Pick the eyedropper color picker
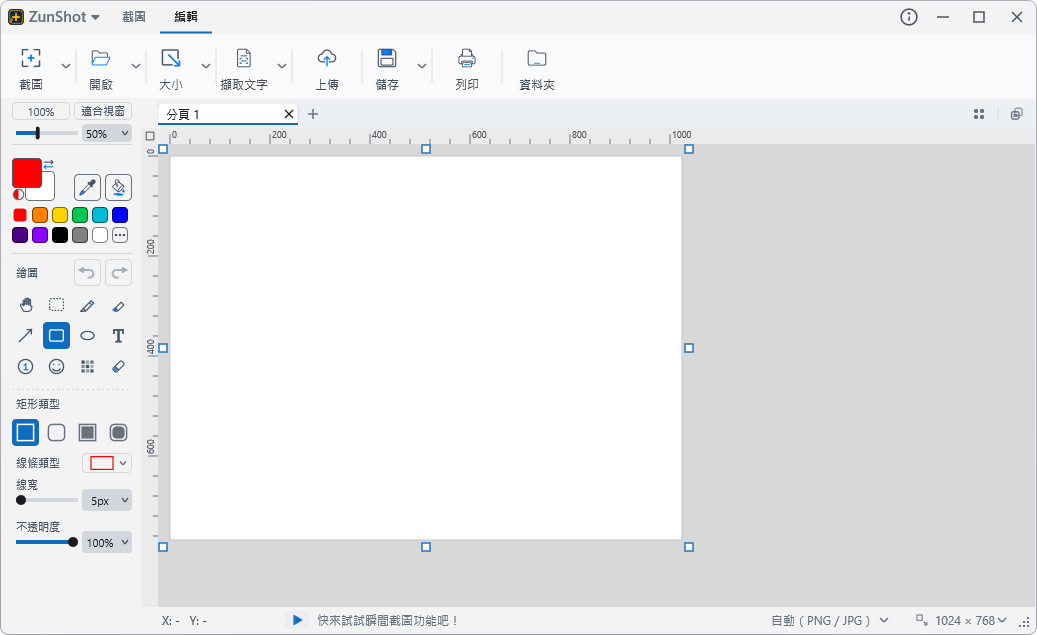 coord(87,188)
